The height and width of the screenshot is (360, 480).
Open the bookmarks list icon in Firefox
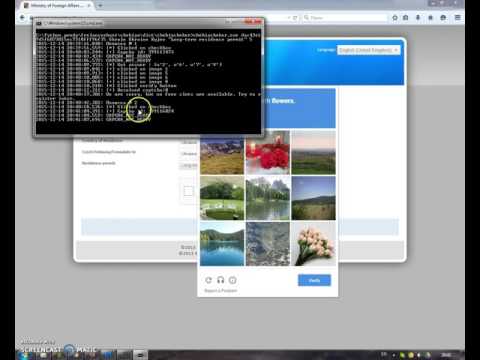pyautogui.click(x=406, y=18)
